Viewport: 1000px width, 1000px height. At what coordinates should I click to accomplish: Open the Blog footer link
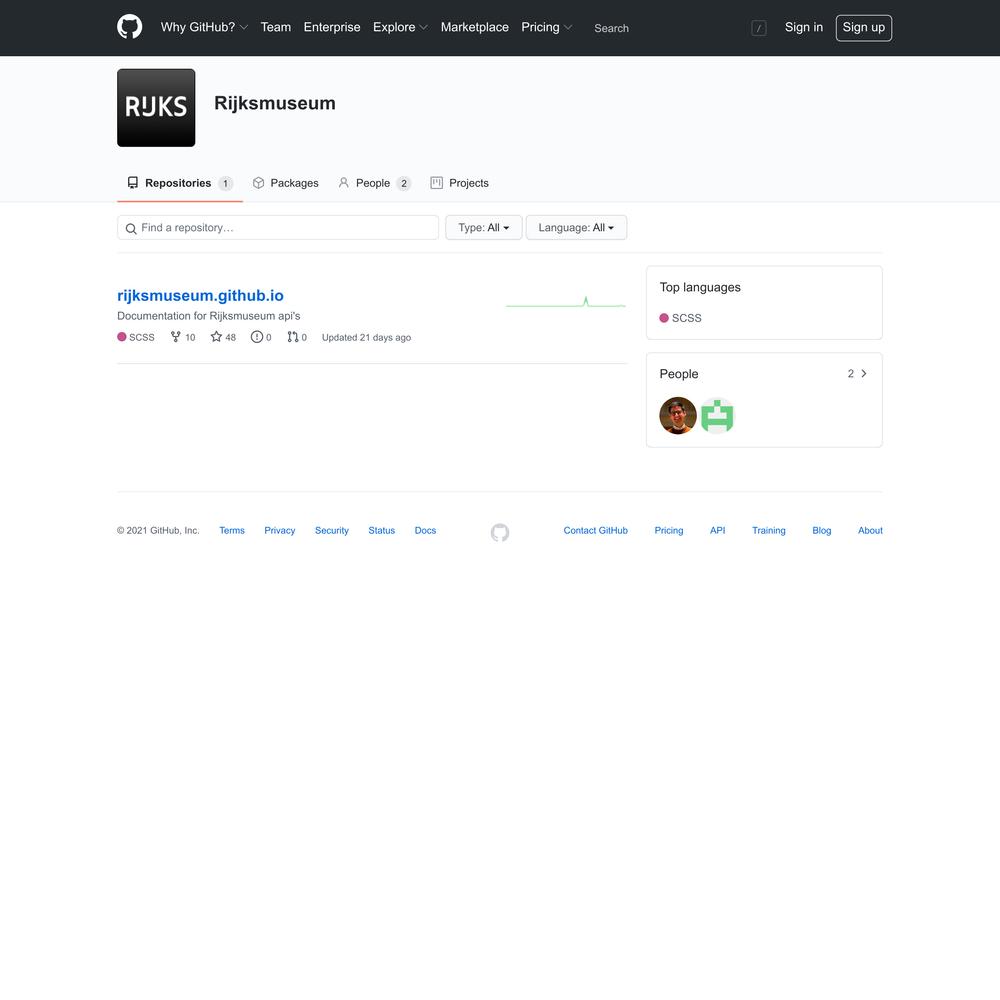click(821, 531)
